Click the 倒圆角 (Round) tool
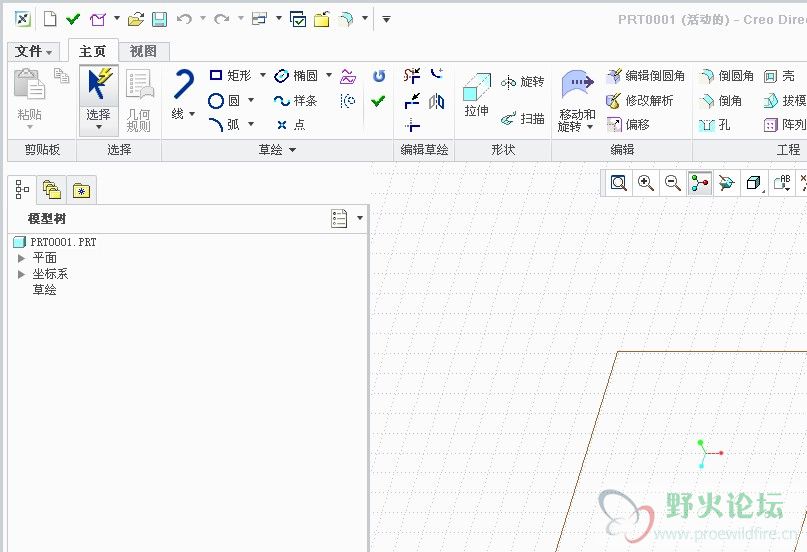The width and height of the screenshot is (807, 552). 727,76
